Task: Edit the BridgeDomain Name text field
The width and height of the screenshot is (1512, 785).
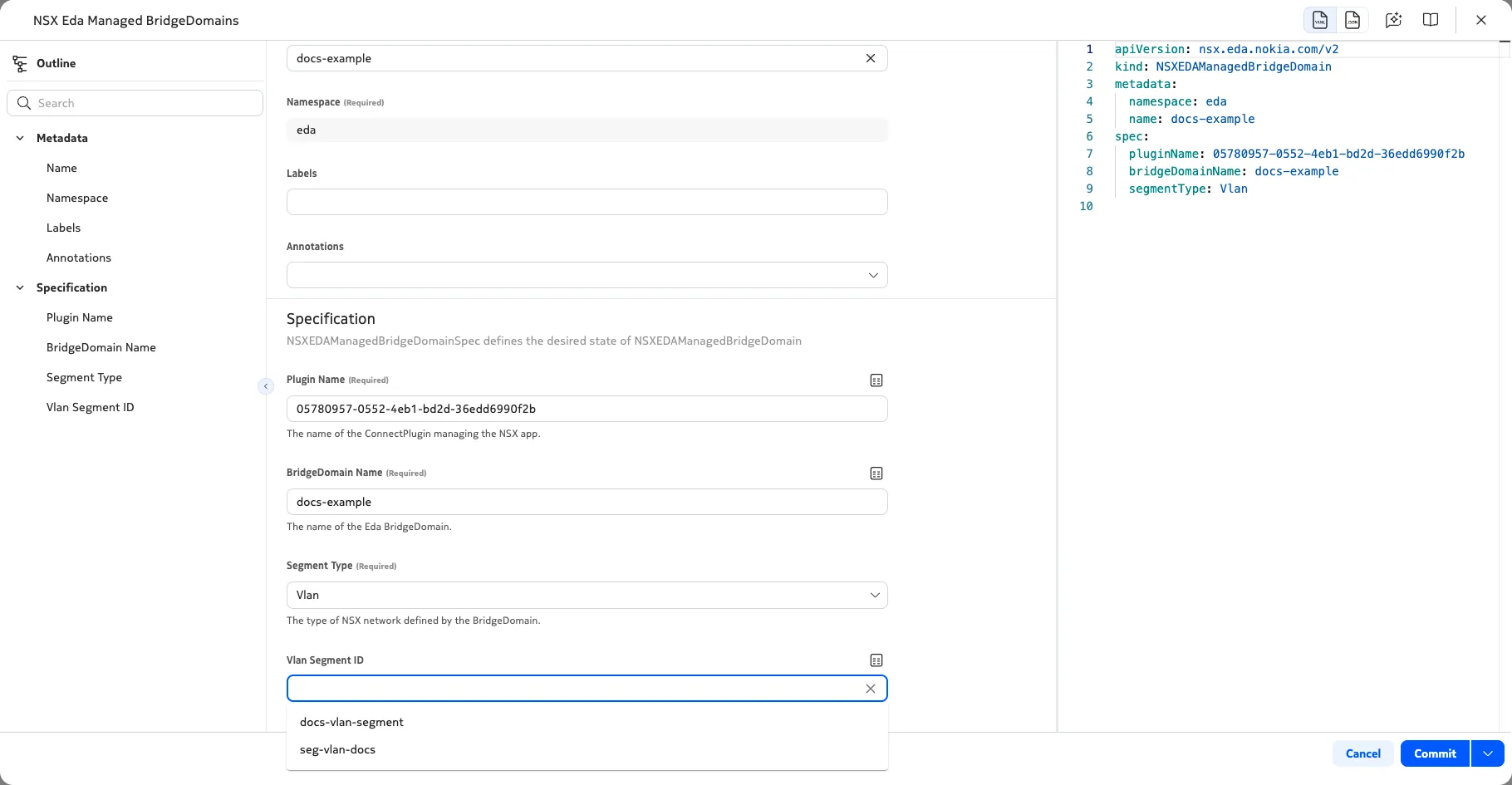Action: click(587, 502)
